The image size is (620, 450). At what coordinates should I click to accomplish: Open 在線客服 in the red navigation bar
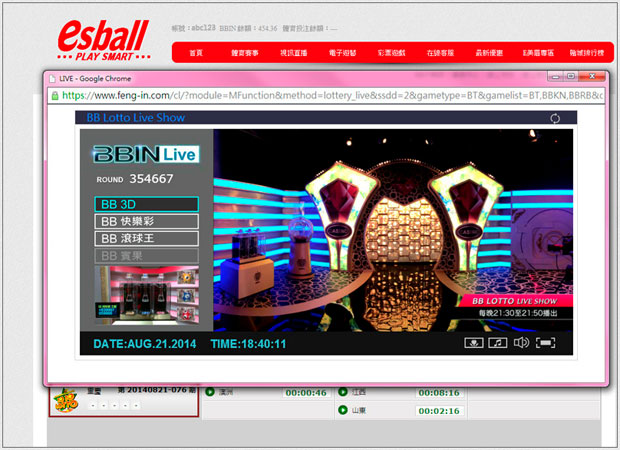click(440, 53)
